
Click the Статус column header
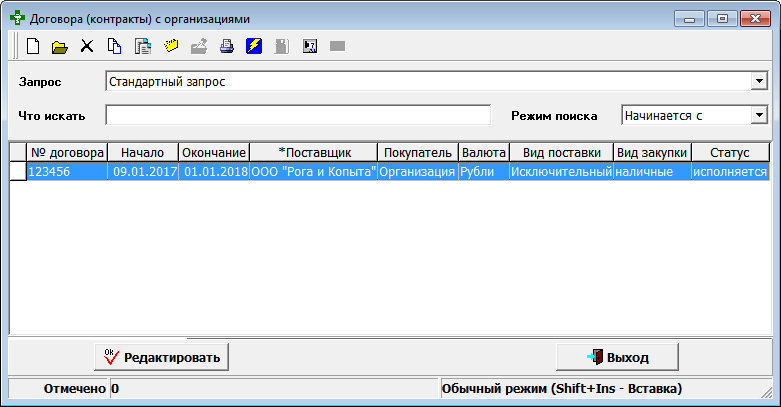729,152
